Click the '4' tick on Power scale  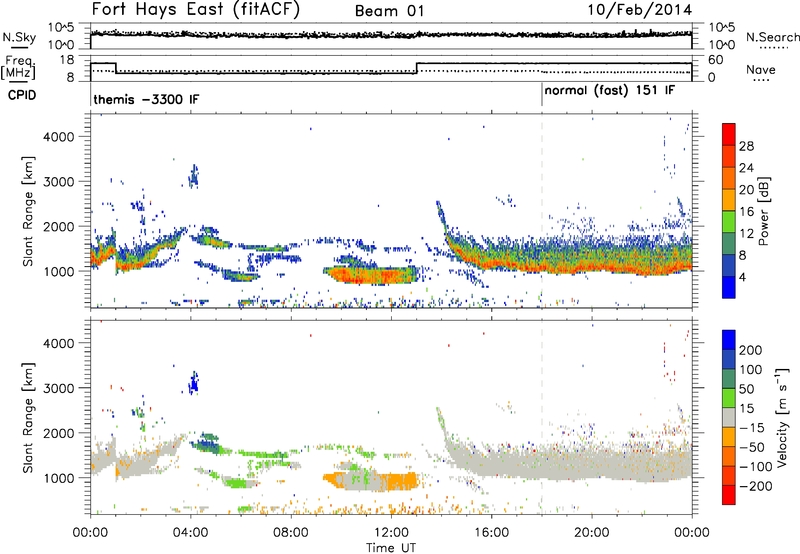tap(742, 277)
